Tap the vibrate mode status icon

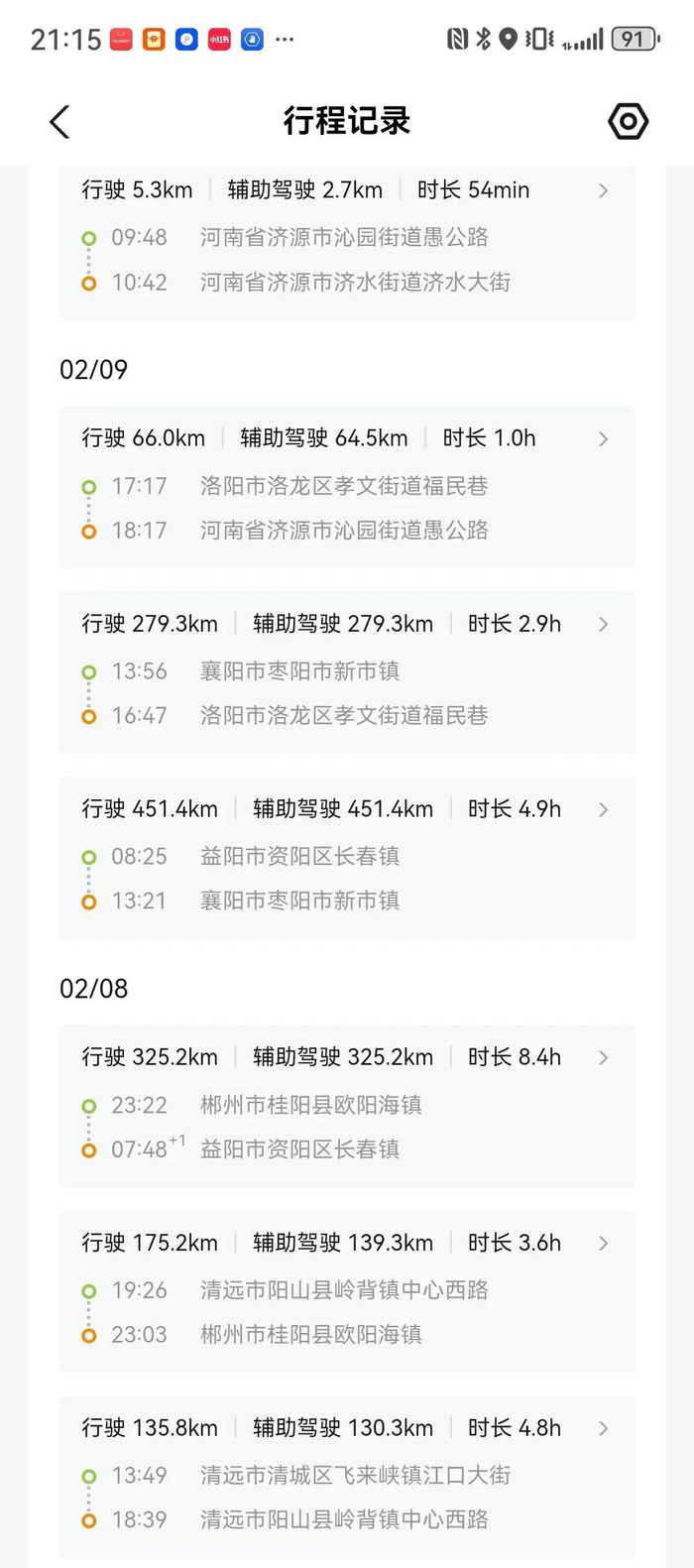[x=540, y=39]
